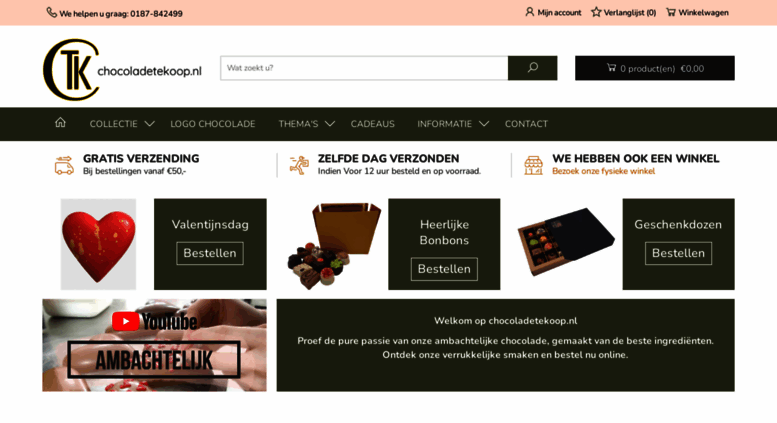Screen dimensions: 777x423
Task: Click Bestellen under Valentijnsdag
Action: (x=210, y=253)
